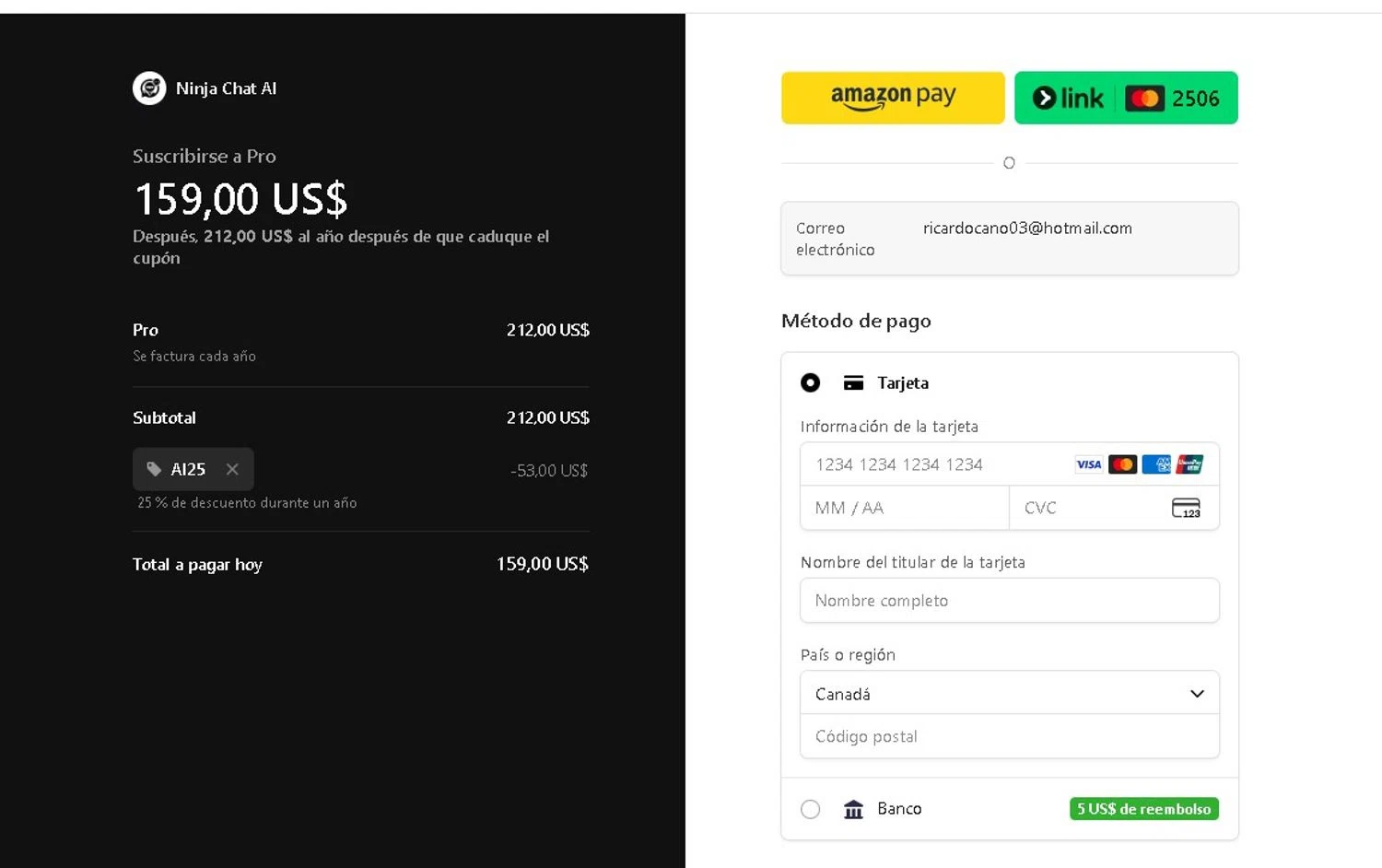This screenshot has width=1382, height=868.
Task: Click the AI25 coupon tag icon
Action: pos(154,469)
